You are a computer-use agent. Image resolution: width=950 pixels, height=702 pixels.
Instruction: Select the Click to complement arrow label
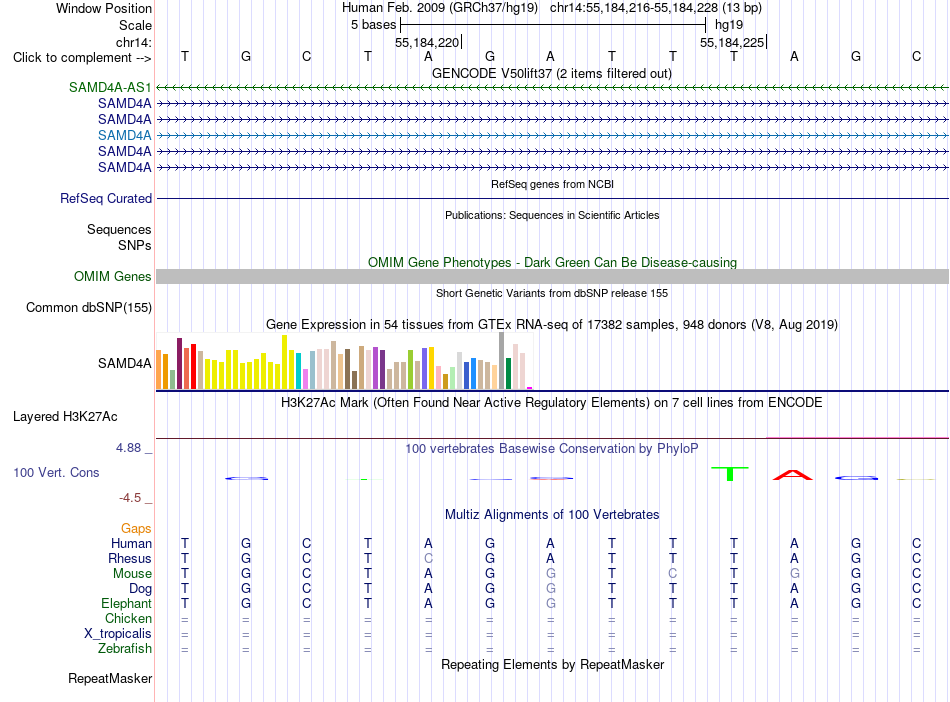(x=82, y=58)
